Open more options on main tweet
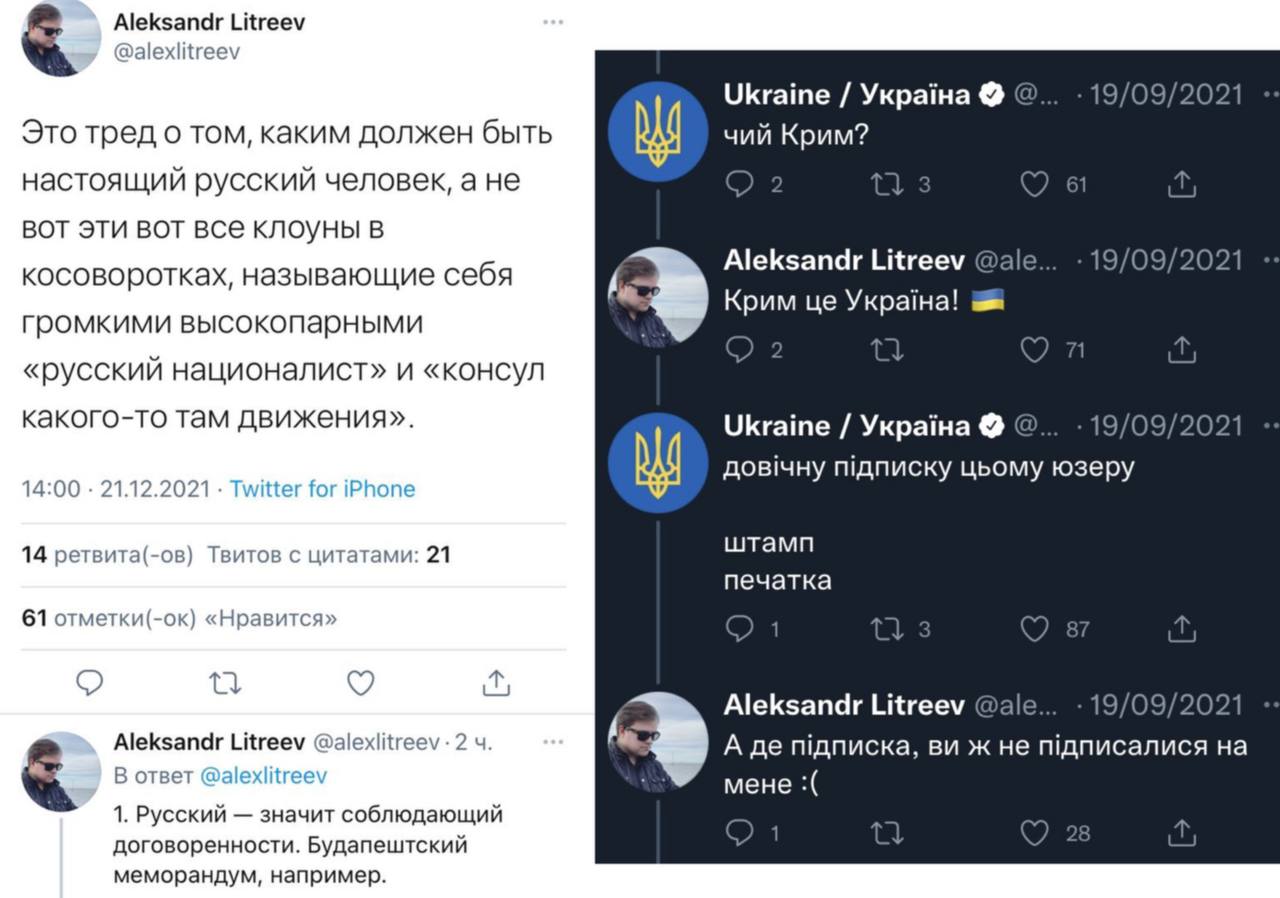 (x=553, y=22)
